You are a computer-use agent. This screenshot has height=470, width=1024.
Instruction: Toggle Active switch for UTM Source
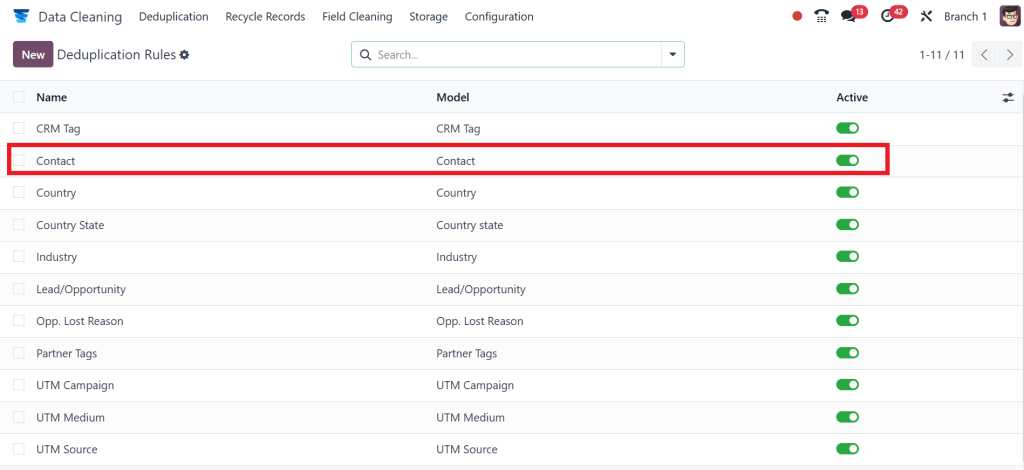(x=848, y=449)
